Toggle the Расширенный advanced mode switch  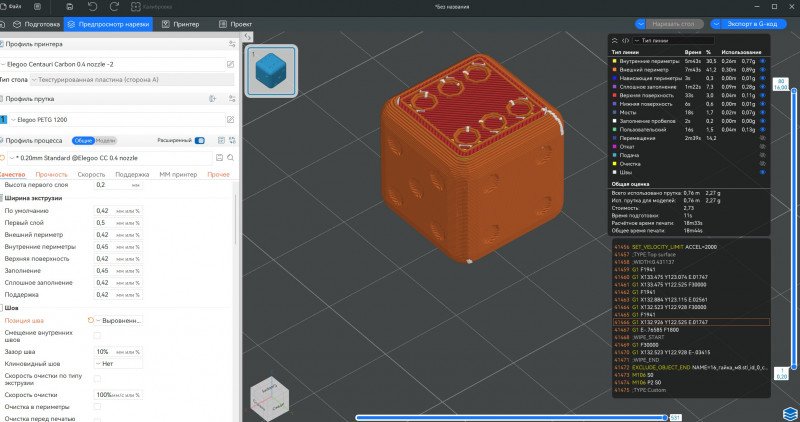(x=200, y=141)
